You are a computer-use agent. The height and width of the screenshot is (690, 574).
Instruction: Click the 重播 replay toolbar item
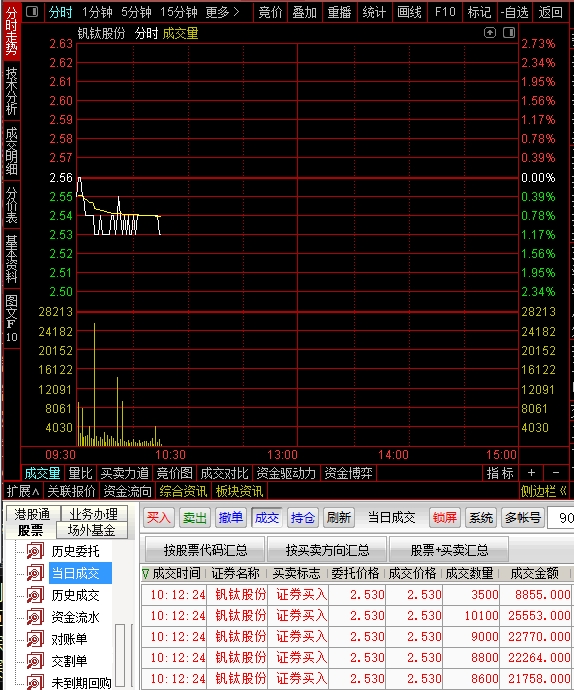(339, 12)
